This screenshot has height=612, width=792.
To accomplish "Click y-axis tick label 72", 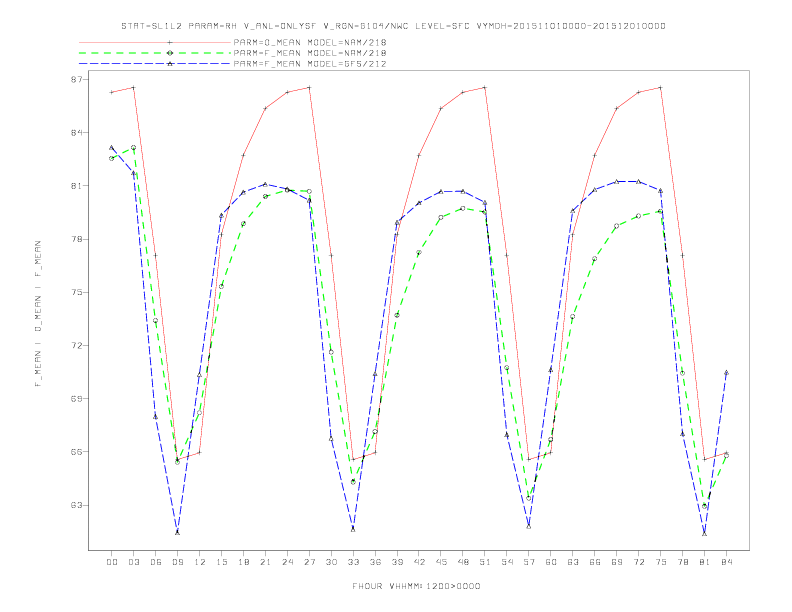I will point(78,345).
